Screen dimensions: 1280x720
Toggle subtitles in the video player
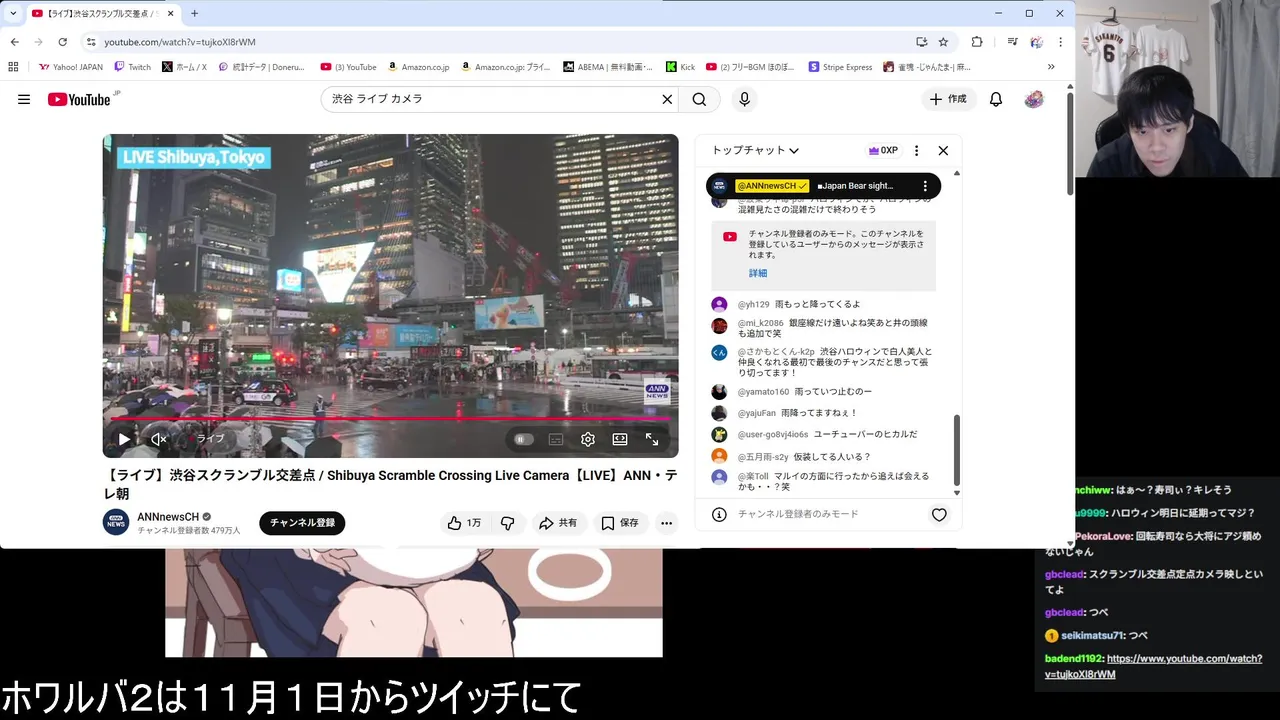pyautogui.click(x=556, y=439)
